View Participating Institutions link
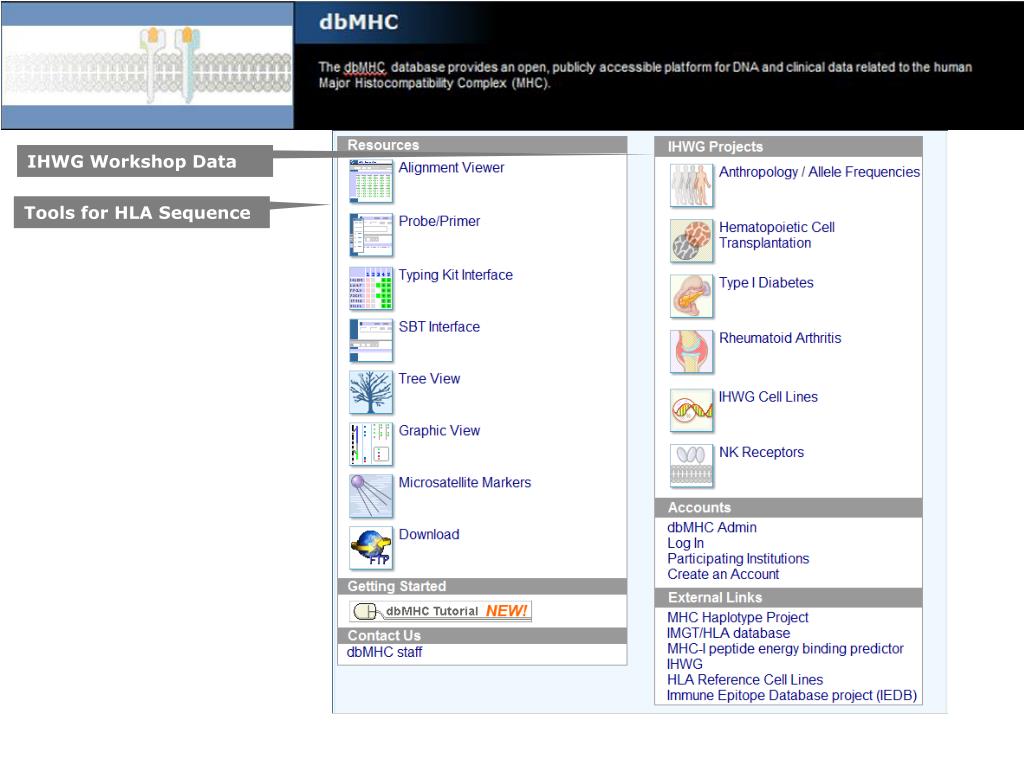The height and width of the screenshot is (768, 1024). coord(738,558)
